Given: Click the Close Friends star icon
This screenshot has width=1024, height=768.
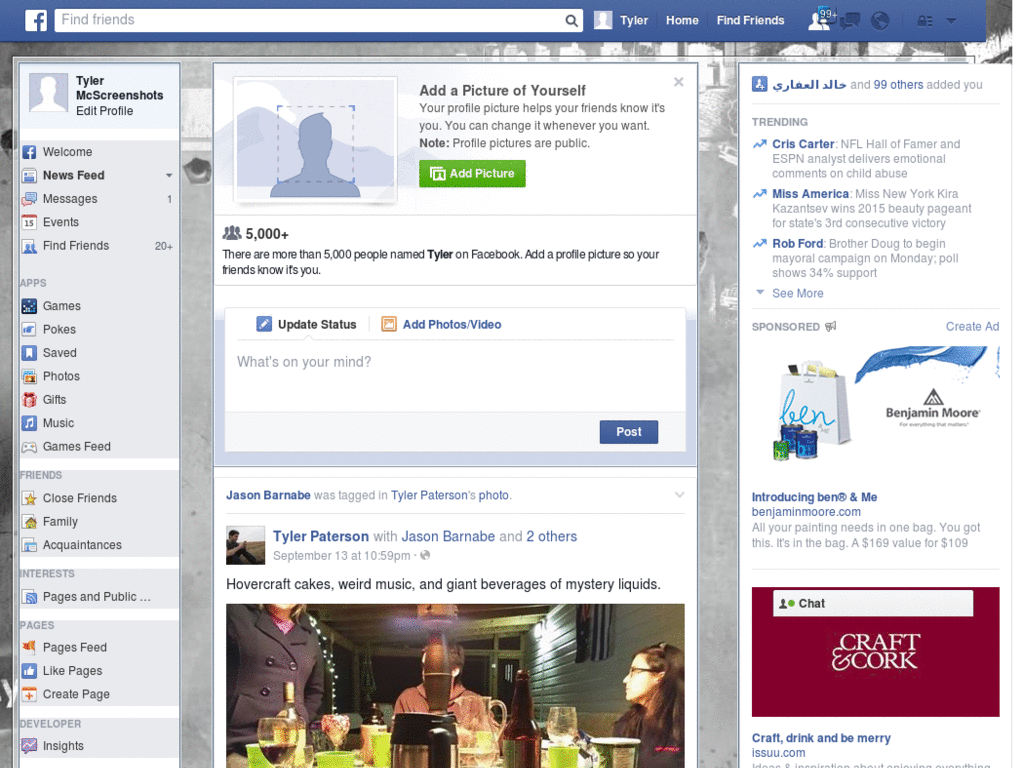Looking at the screenshot, I should (x=29, y=499).
